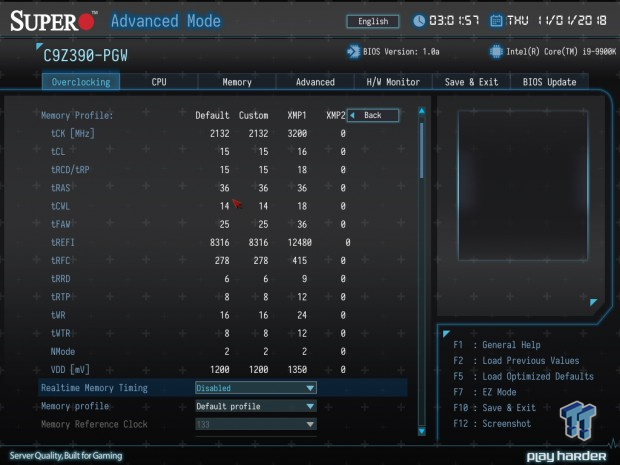620x465 pixels.
Task: Click the Memory Profile: heading
Action: (77, 115)
